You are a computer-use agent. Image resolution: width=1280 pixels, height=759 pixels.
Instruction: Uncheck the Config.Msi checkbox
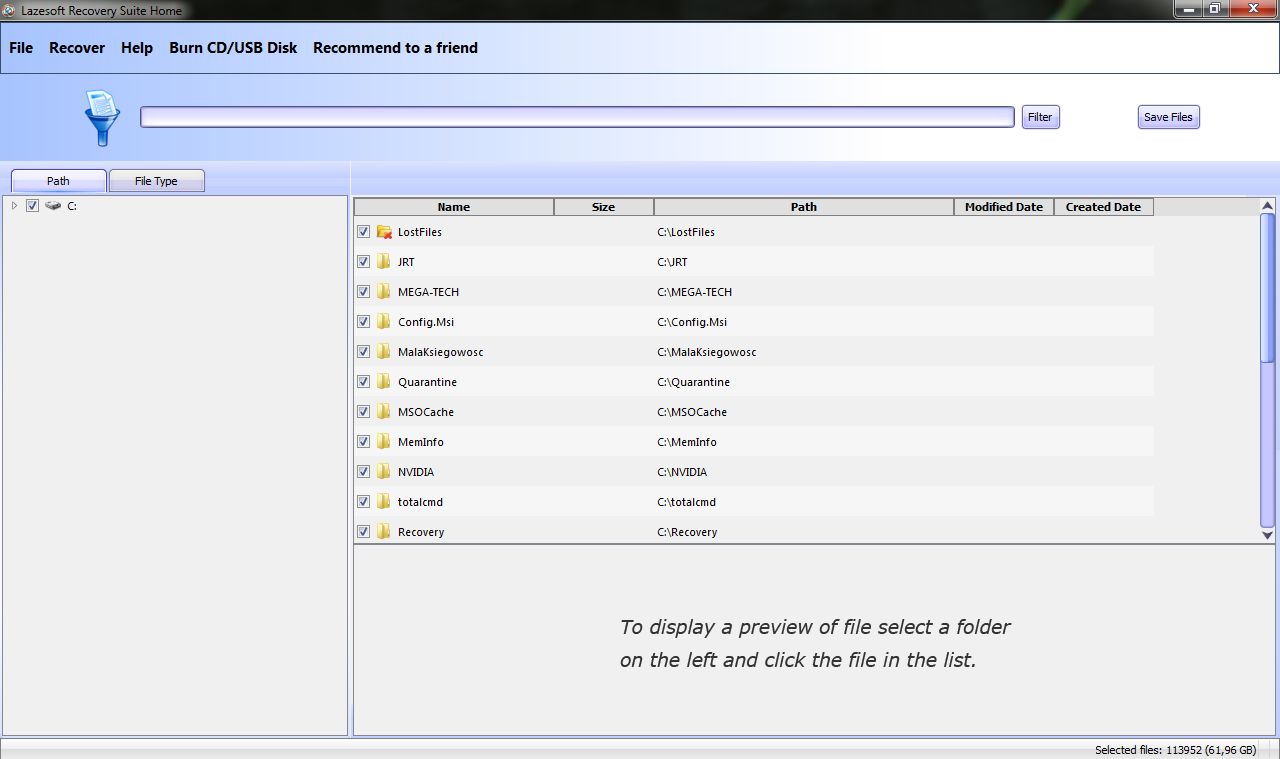[x=364, y=322]
